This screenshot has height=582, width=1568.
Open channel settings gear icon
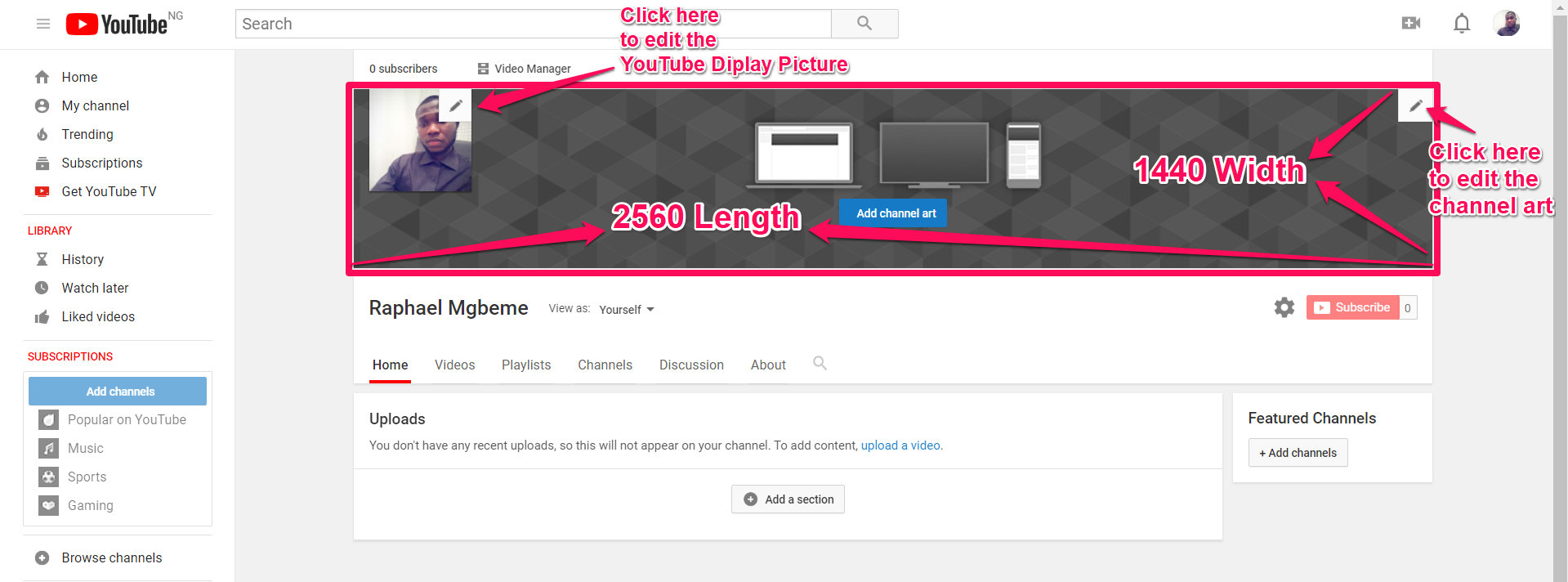[1284, 307]
